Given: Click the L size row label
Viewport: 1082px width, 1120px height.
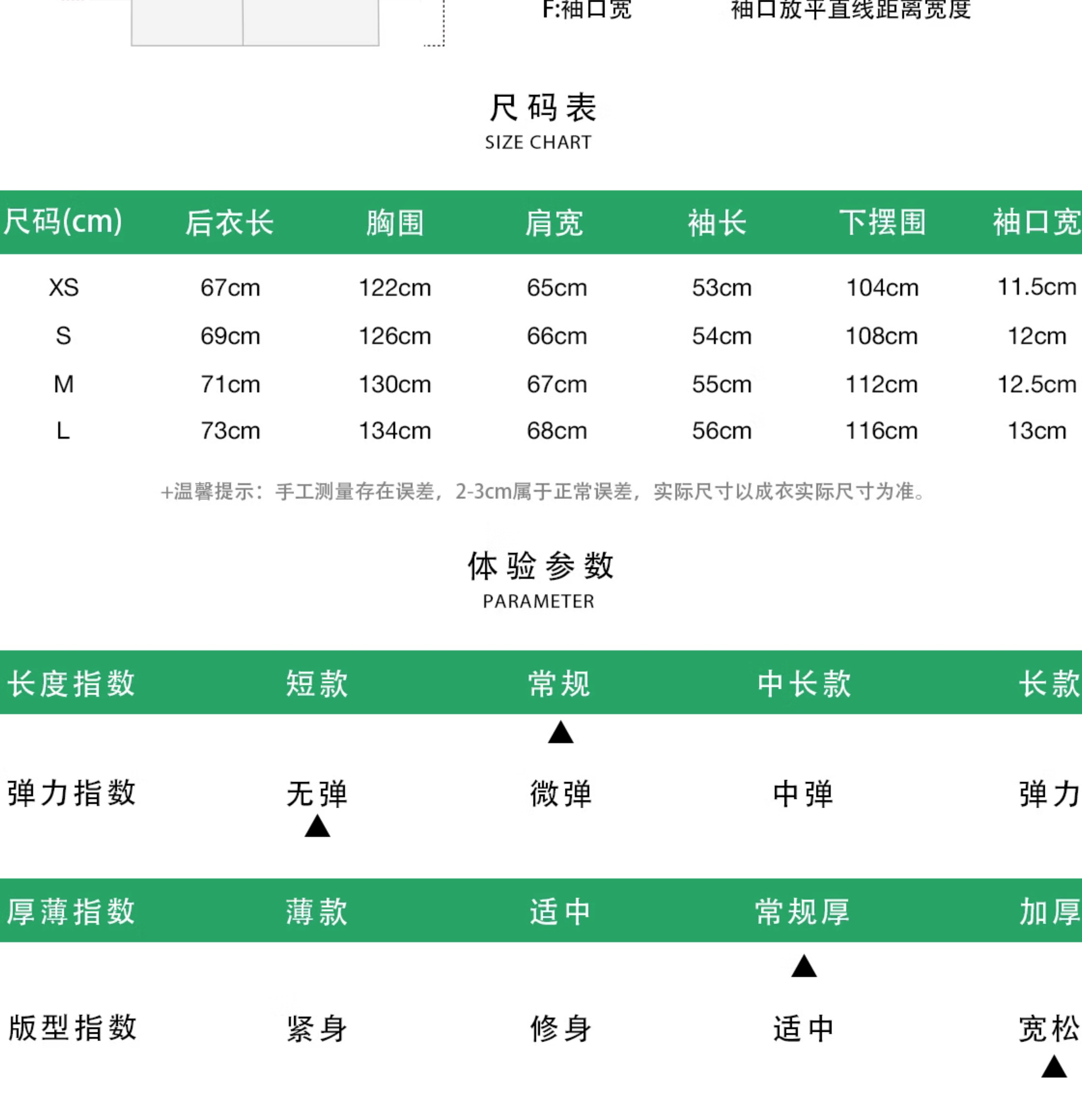Looking at the screenshot, I should (x=63, y=430).
